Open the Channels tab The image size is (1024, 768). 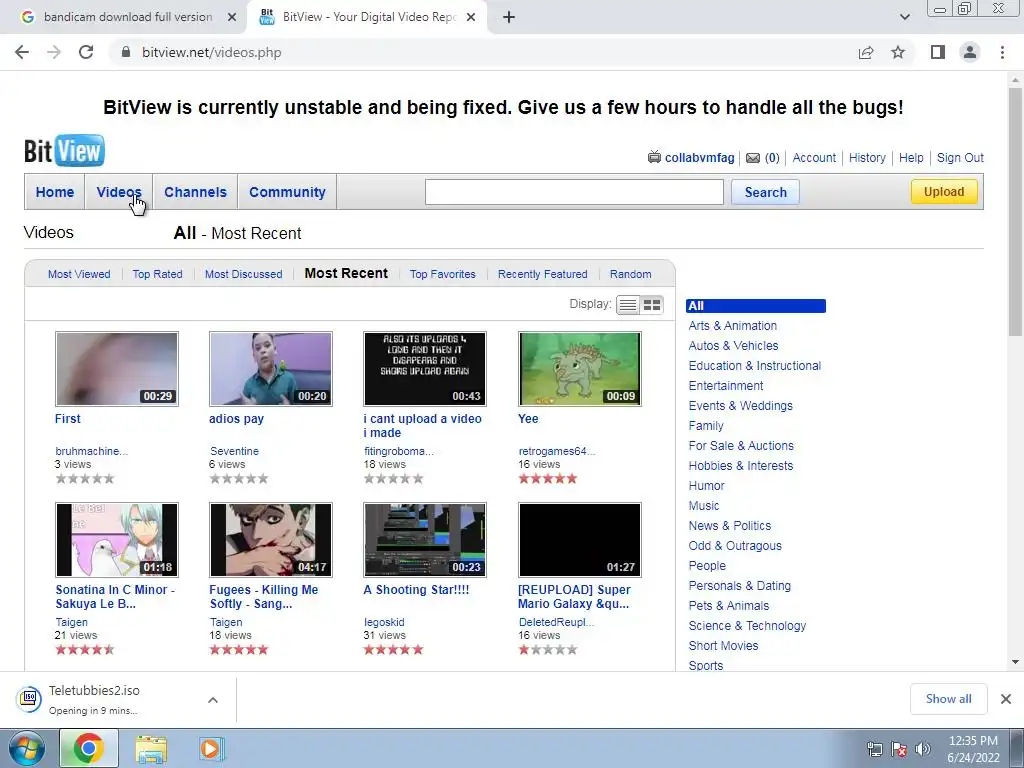click(x=195, y=192)
